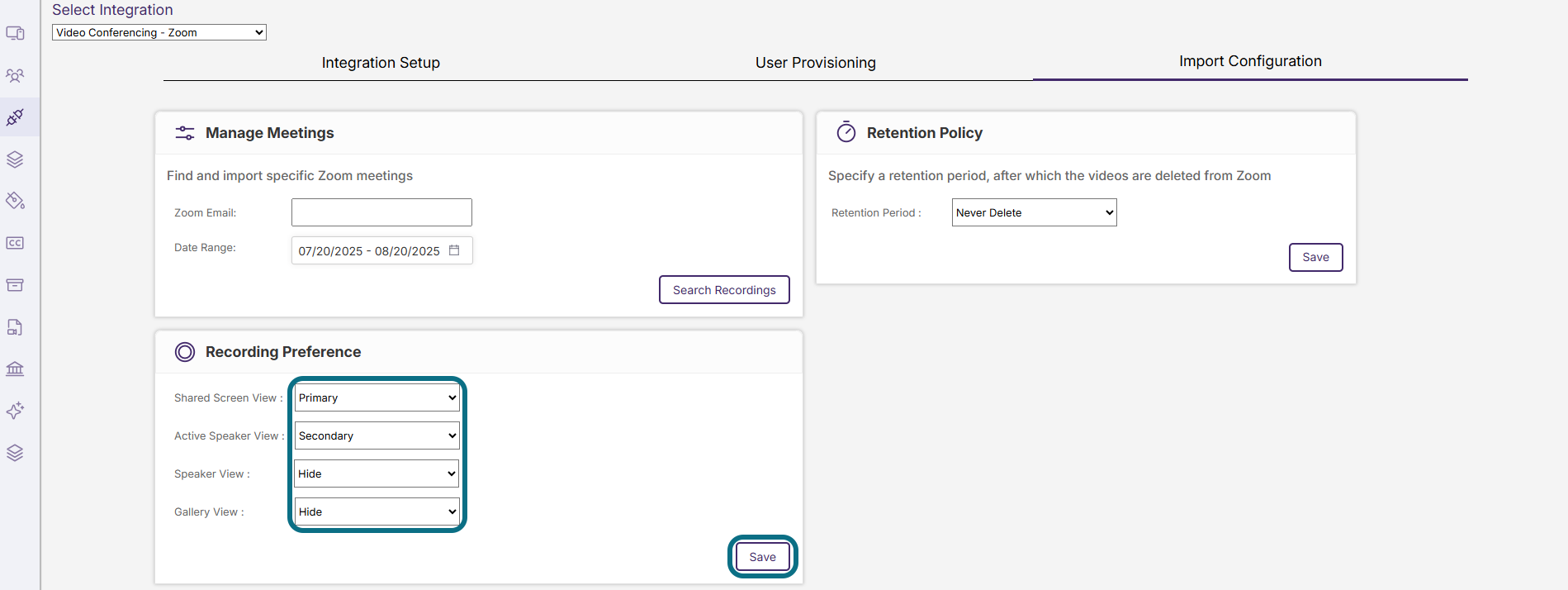Click the Recording Preference circle icon
Image resolution: width=1568 pixels, height=590 pixels.
[x=185, y=352]
